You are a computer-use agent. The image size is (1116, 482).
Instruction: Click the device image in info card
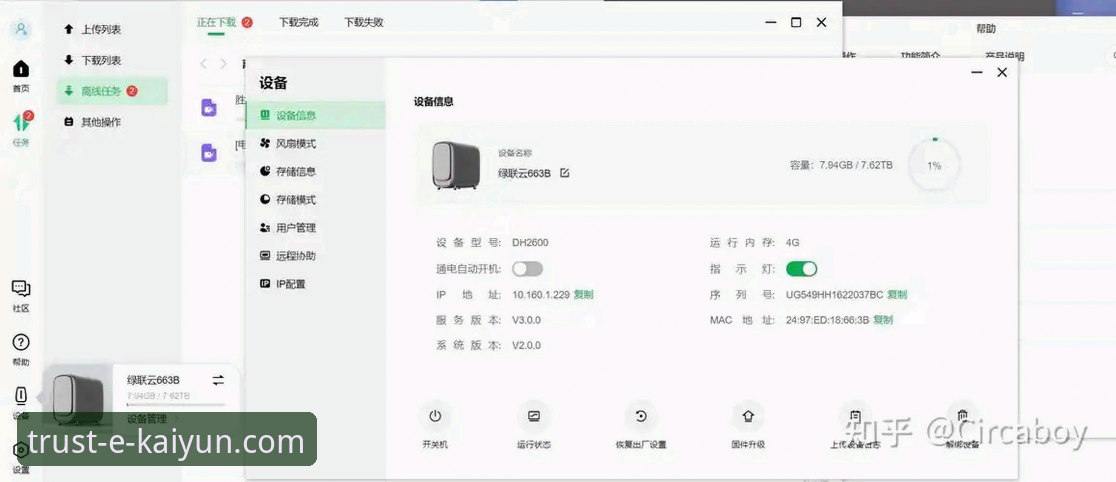tap(456, 165)
